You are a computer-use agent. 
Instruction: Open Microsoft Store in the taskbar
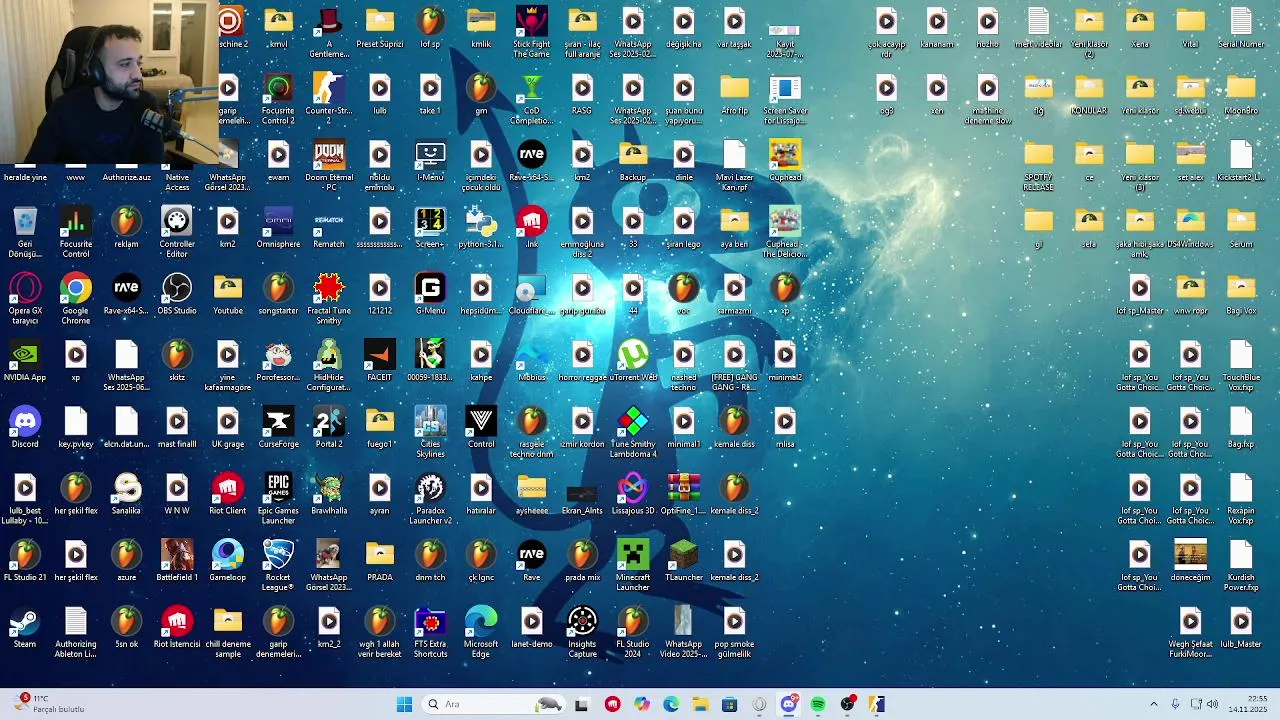click(x=729, y=704)
